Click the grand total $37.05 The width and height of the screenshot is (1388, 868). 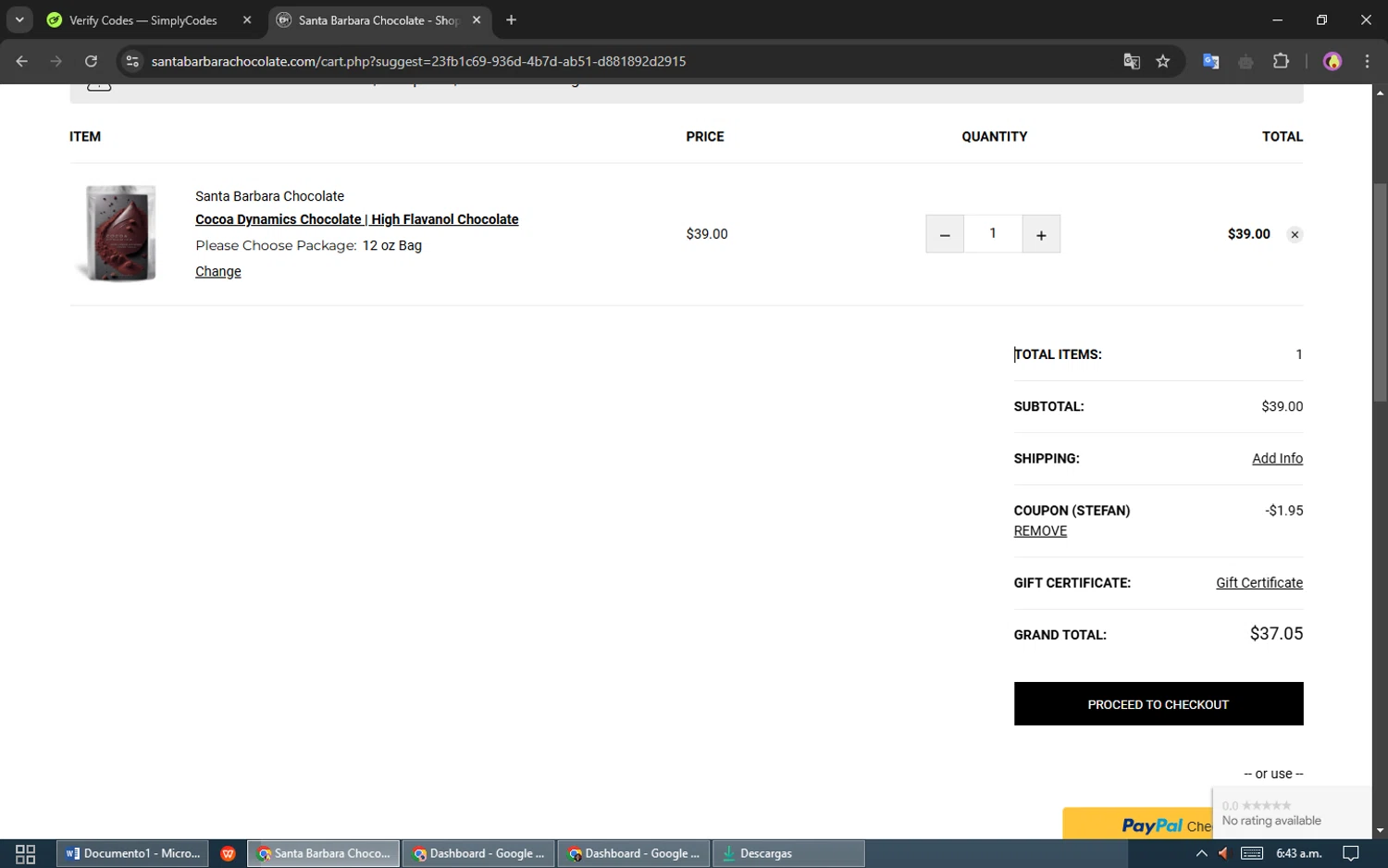pyautogui.click(x=1276, y=634)
